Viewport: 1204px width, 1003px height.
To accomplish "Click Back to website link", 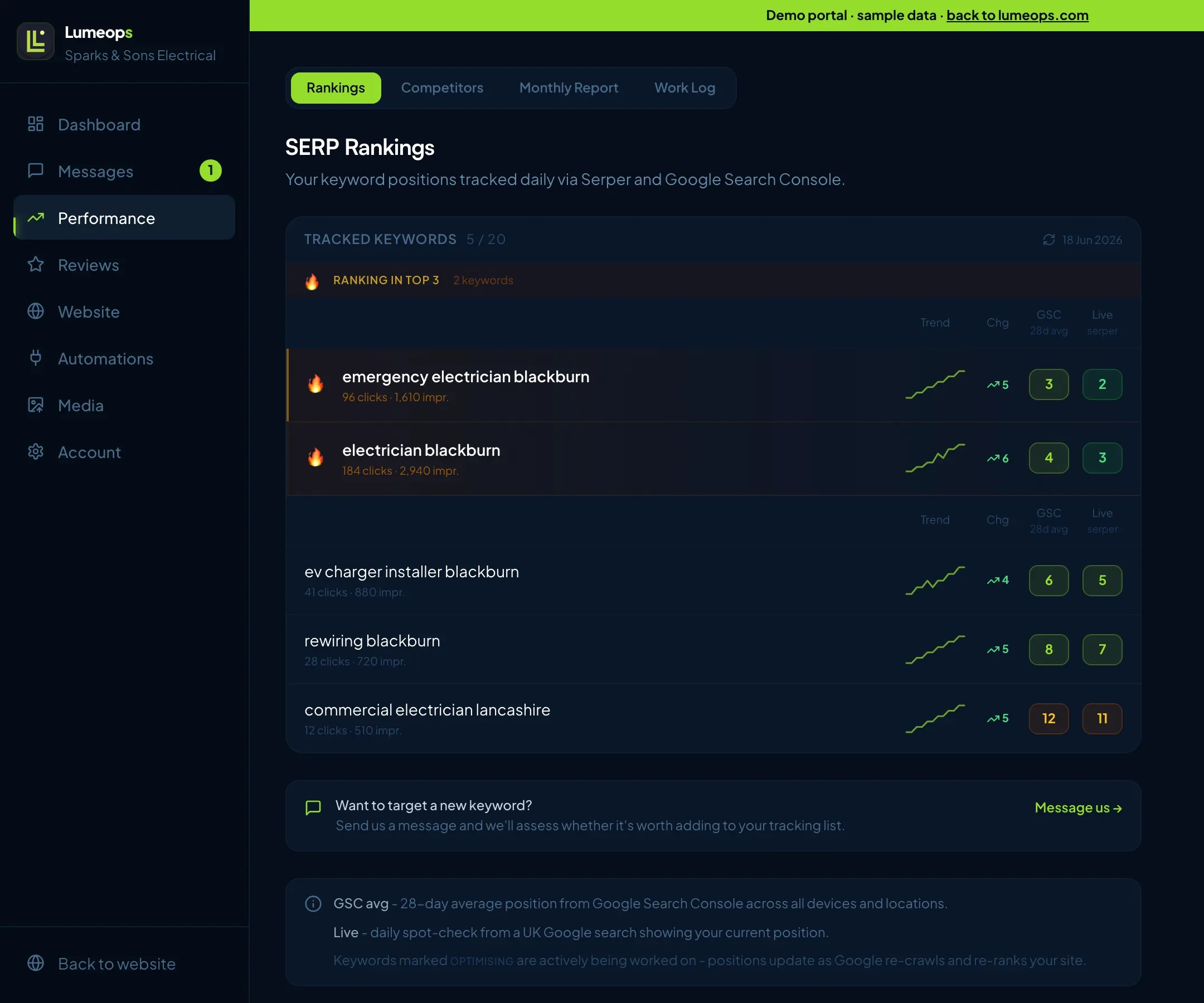I will [x=117, y=963].
